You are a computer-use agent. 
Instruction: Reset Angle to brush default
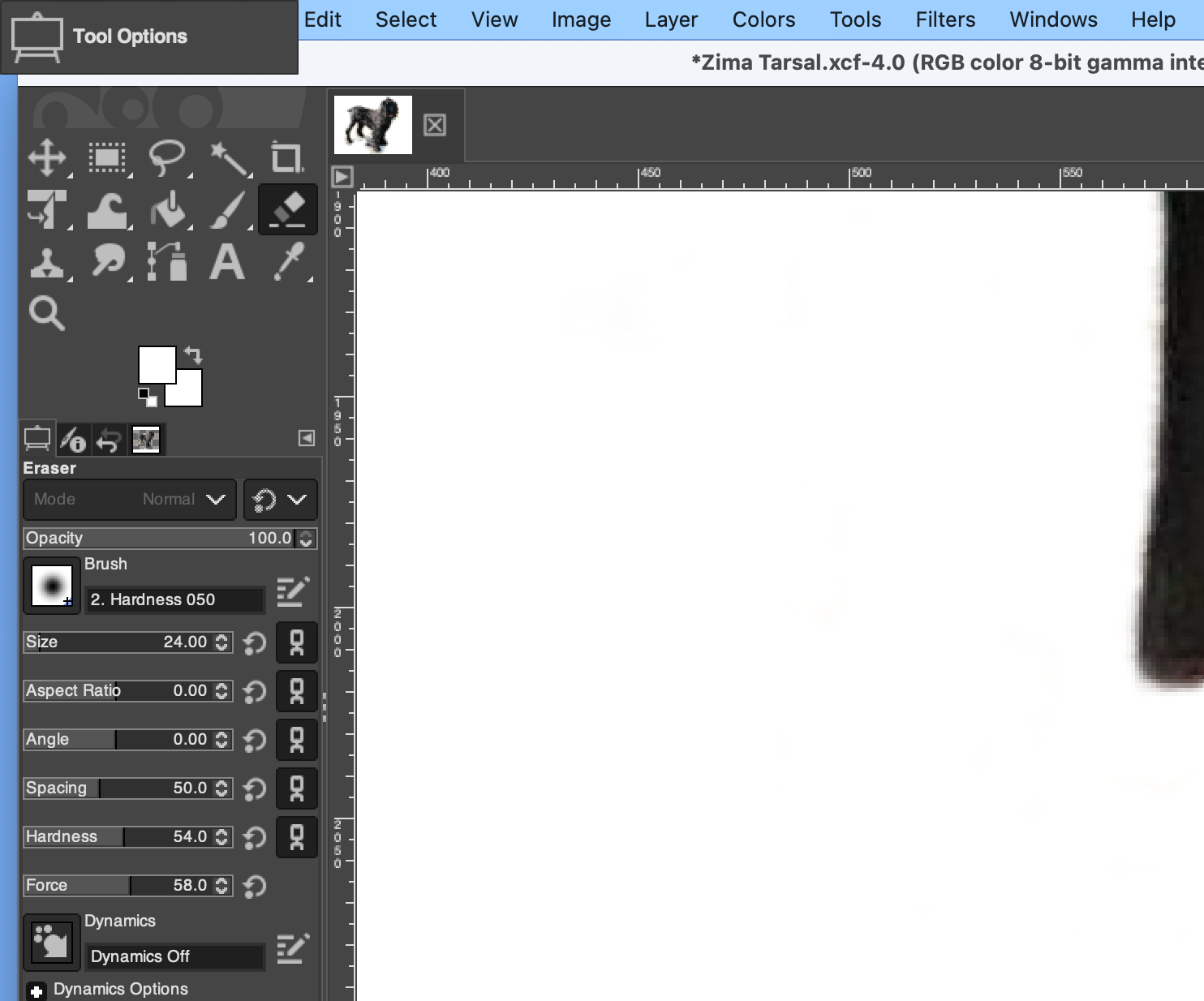(255, 740)
